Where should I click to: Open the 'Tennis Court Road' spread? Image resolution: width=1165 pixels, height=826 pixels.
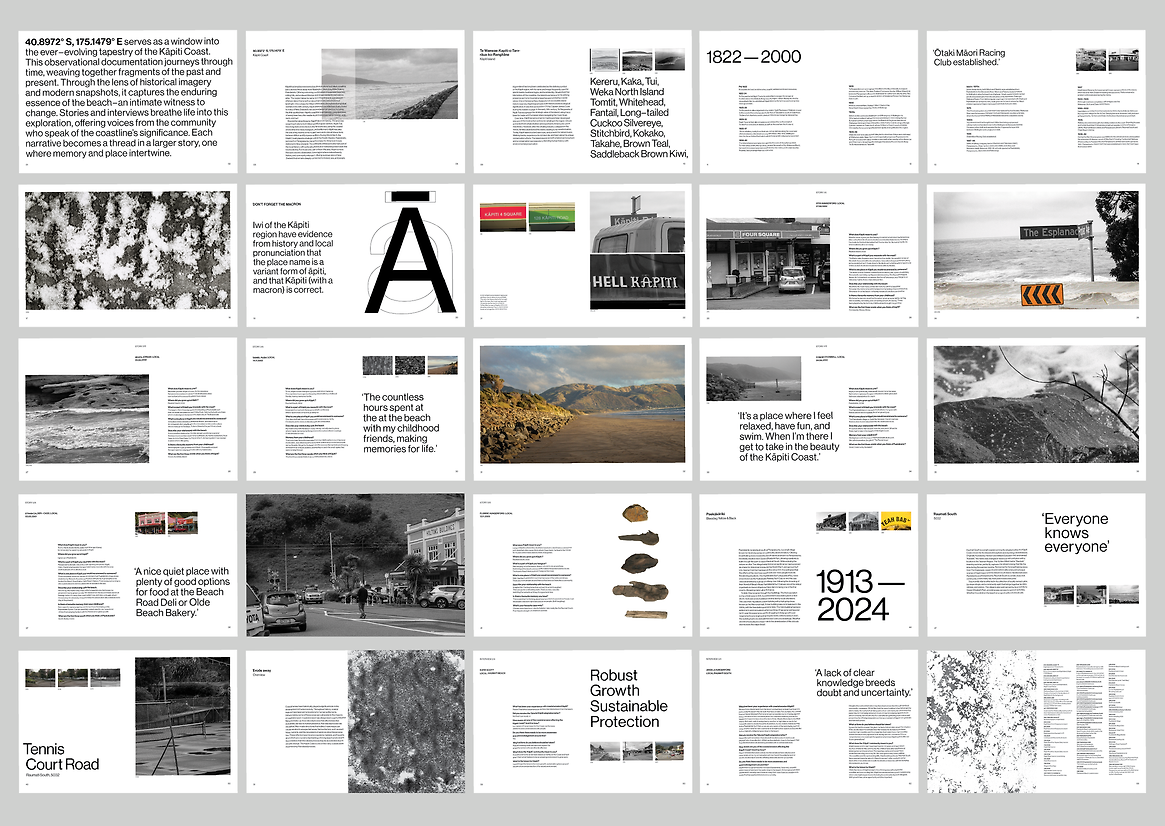[62, 757]
